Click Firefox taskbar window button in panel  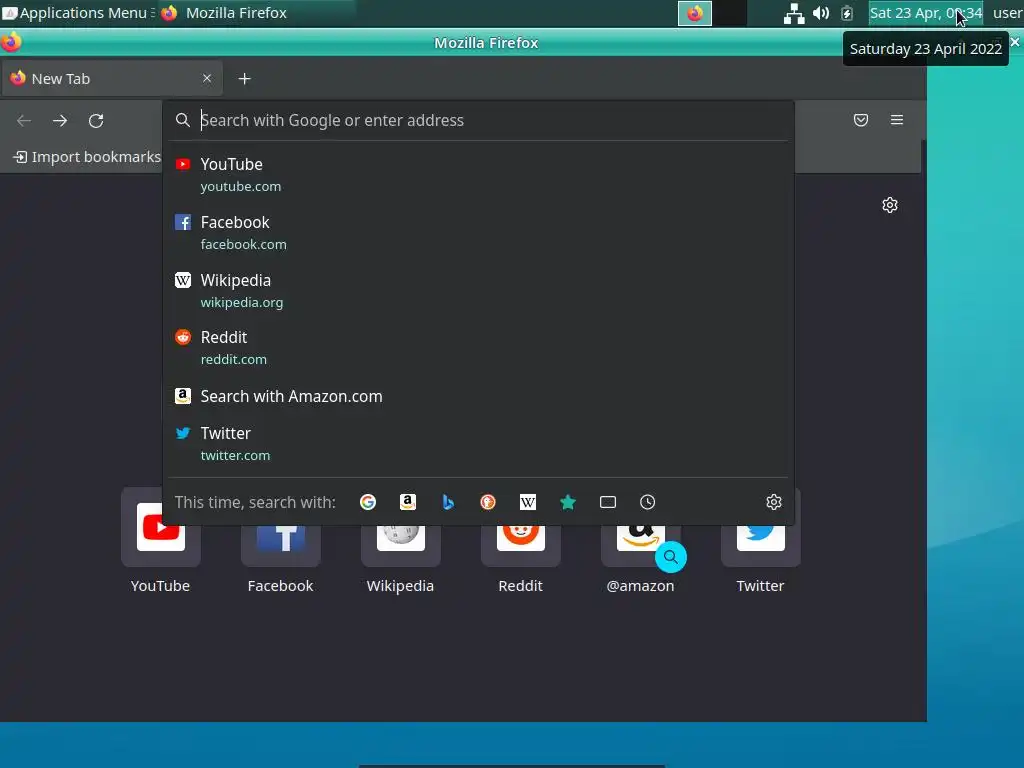point(695,13)
